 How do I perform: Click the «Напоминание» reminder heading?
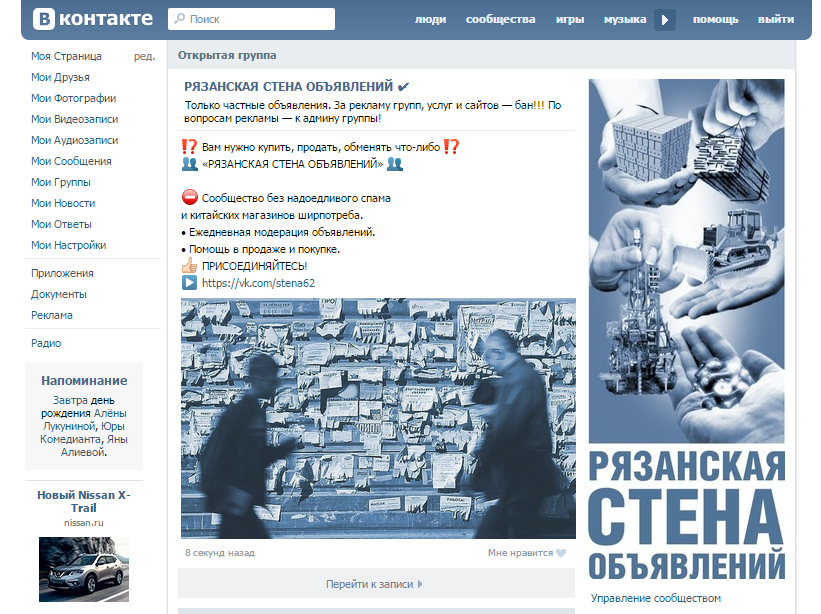(x=84, y=381)
